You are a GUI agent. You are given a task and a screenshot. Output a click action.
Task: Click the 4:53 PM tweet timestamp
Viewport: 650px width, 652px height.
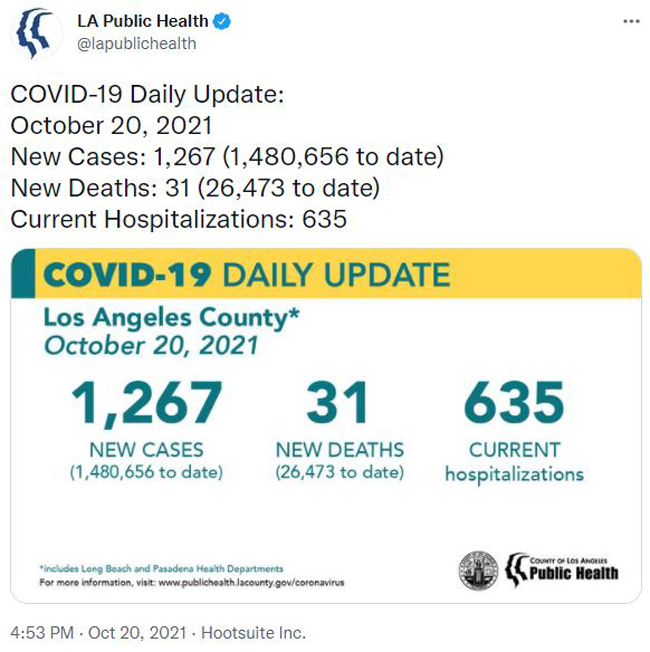click(42, 633)
